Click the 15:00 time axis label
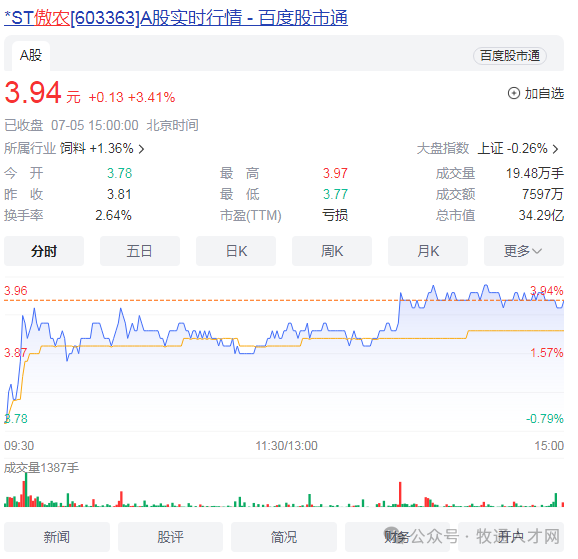The image size is (578, 559). tap(549, 446)
